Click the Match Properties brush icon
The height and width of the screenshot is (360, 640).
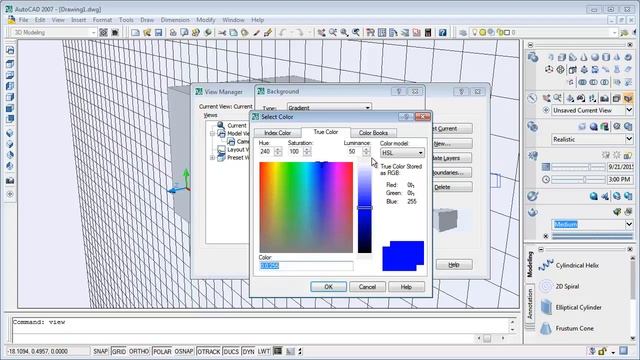[256, 33]
